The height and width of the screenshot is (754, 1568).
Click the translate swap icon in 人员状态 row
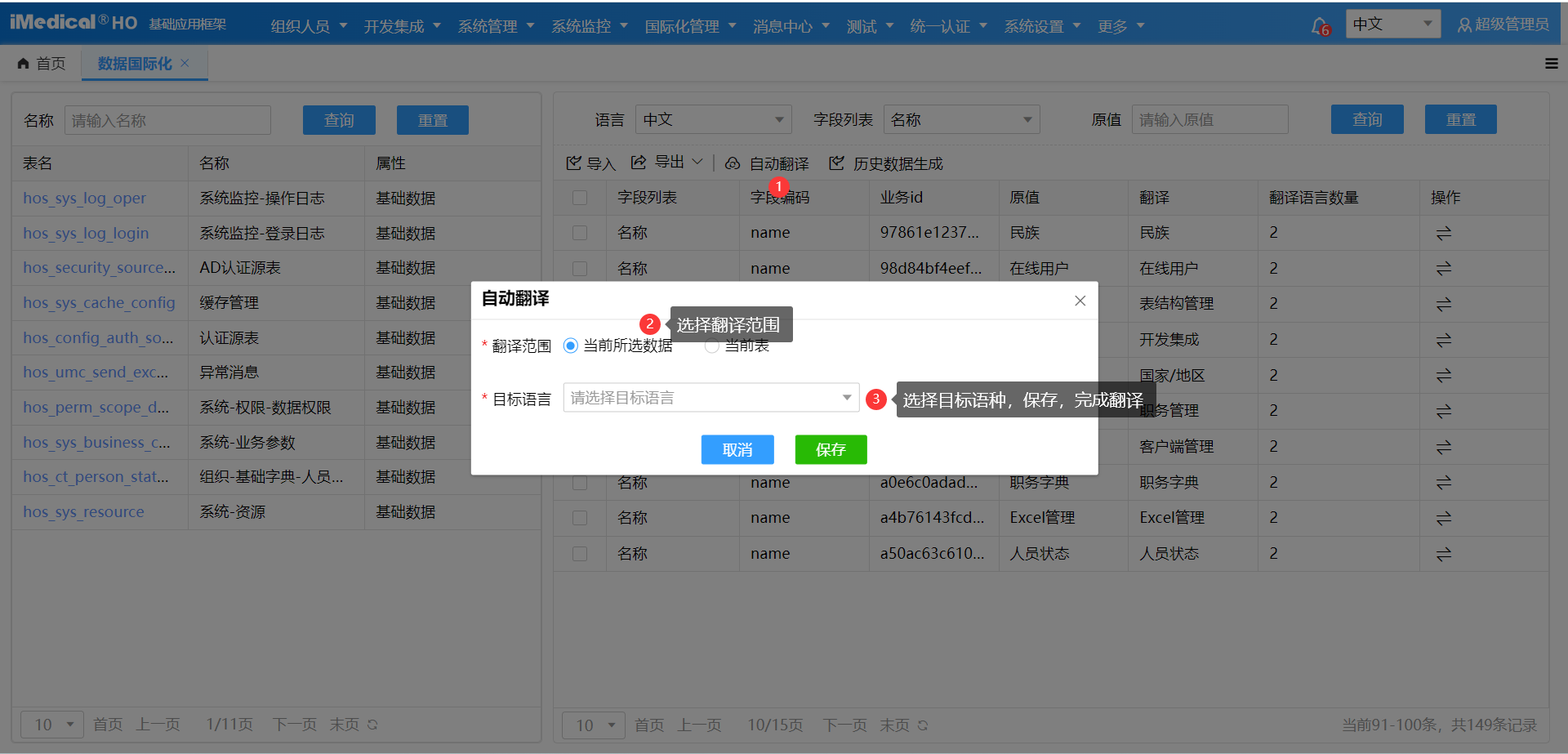(1444, 554)
